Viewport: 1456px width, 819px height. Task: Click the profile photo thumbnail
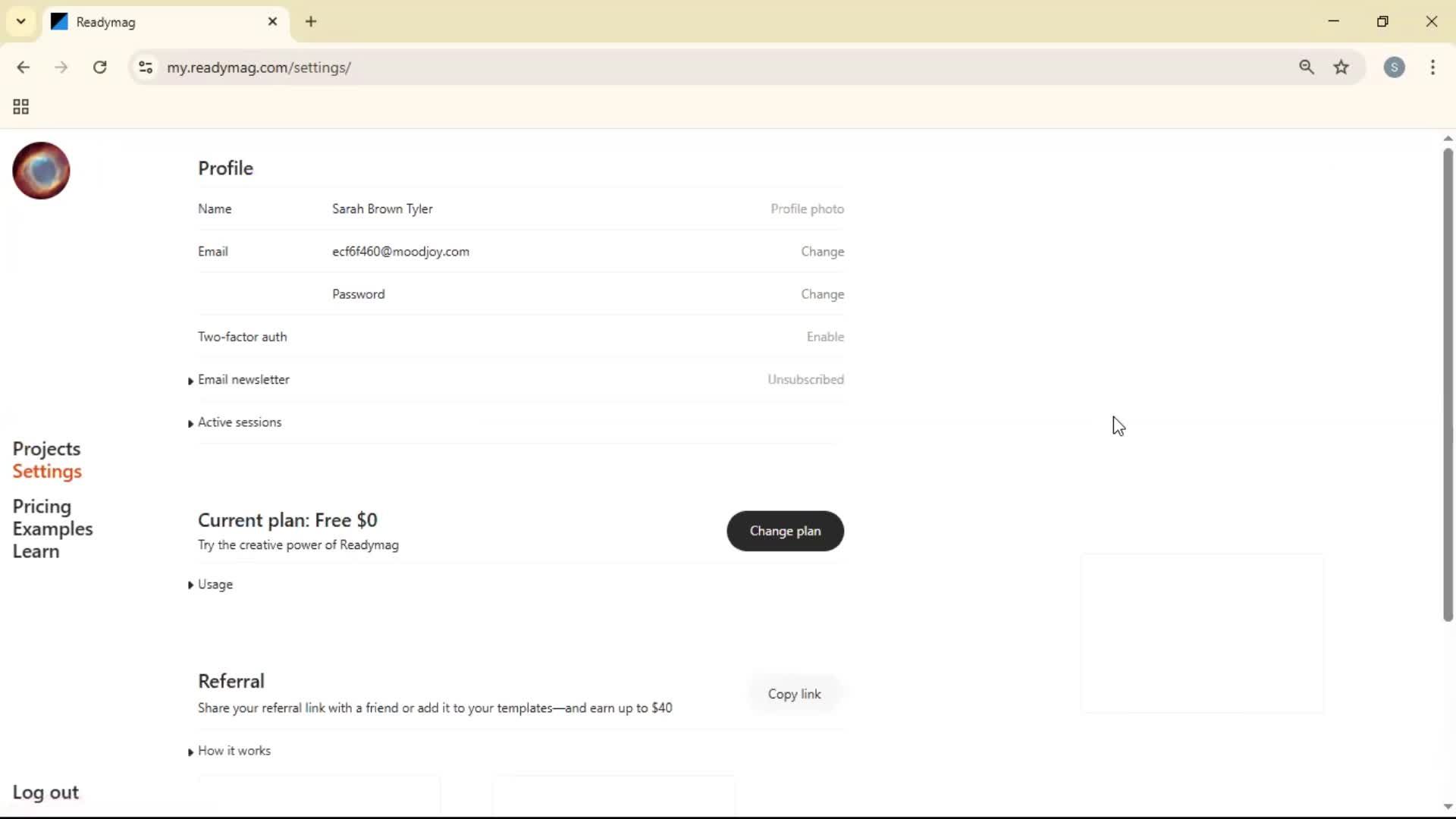[40, 171]
